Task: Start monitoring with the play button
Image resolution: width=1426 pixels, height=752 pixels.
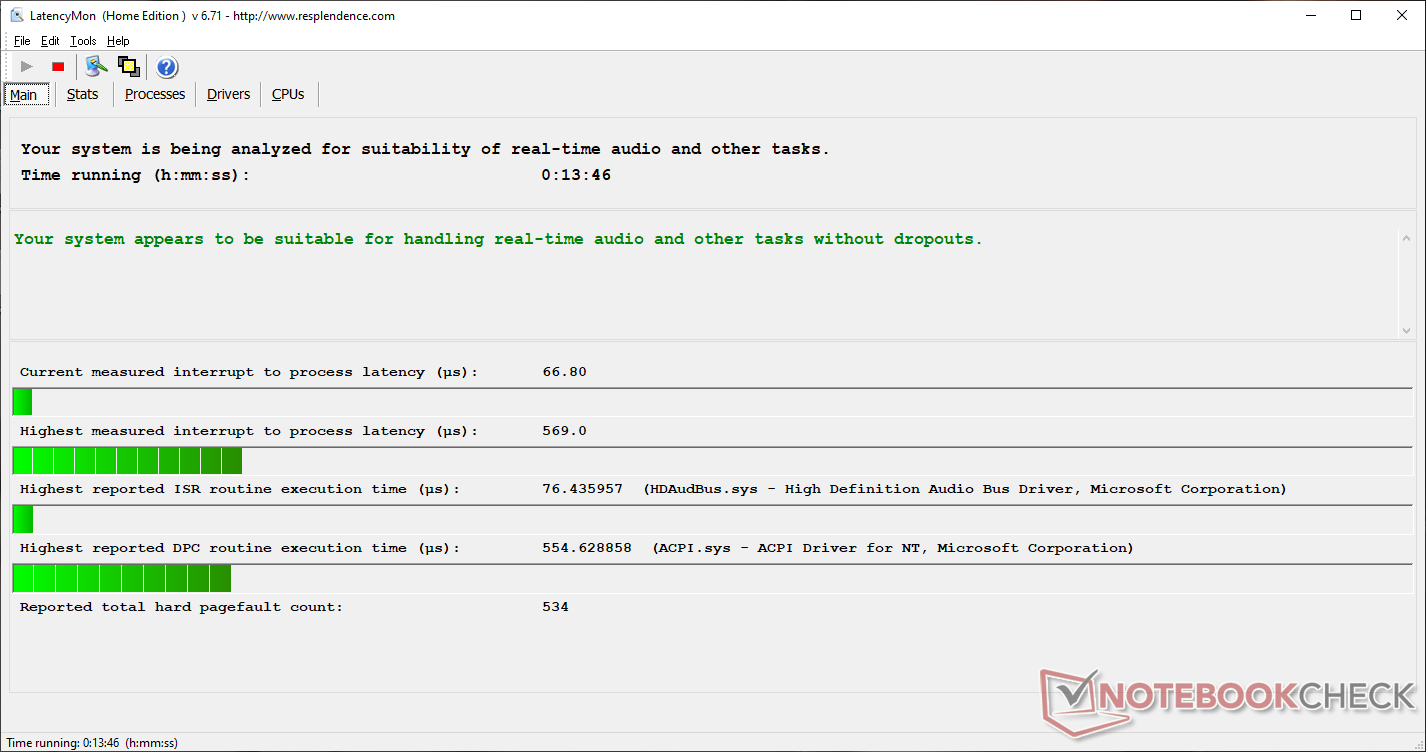Action: pyautogui.click(x=27, y=67)
